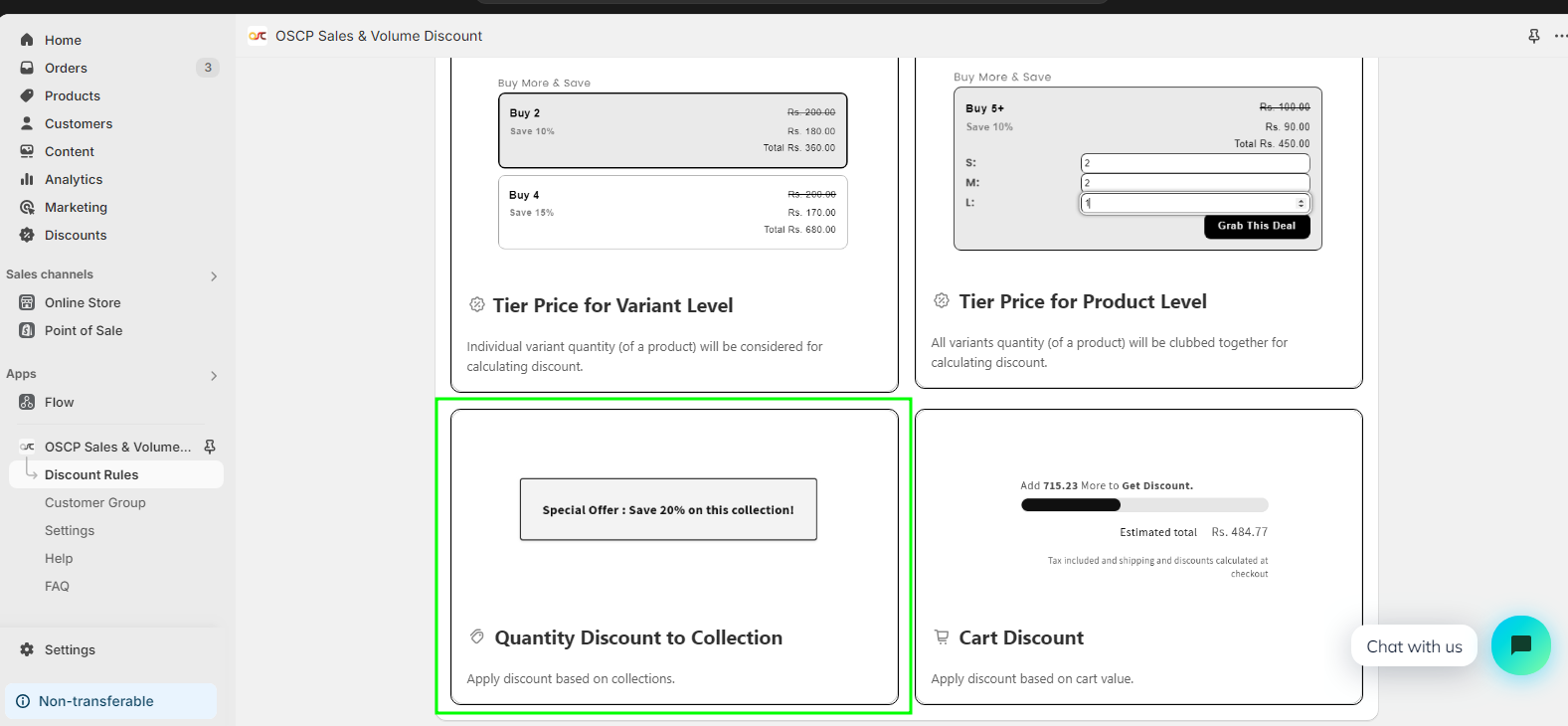Open the three-dot more menu in header

tap(1559, 36)
